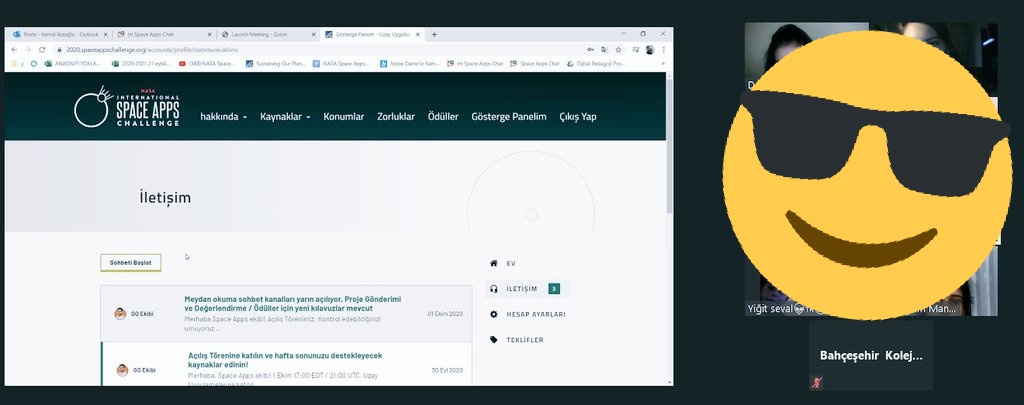The image size is (1024, 405).
Task: Close the Launch Meeting - Zoom tab
Action: (x=313, y=35)
